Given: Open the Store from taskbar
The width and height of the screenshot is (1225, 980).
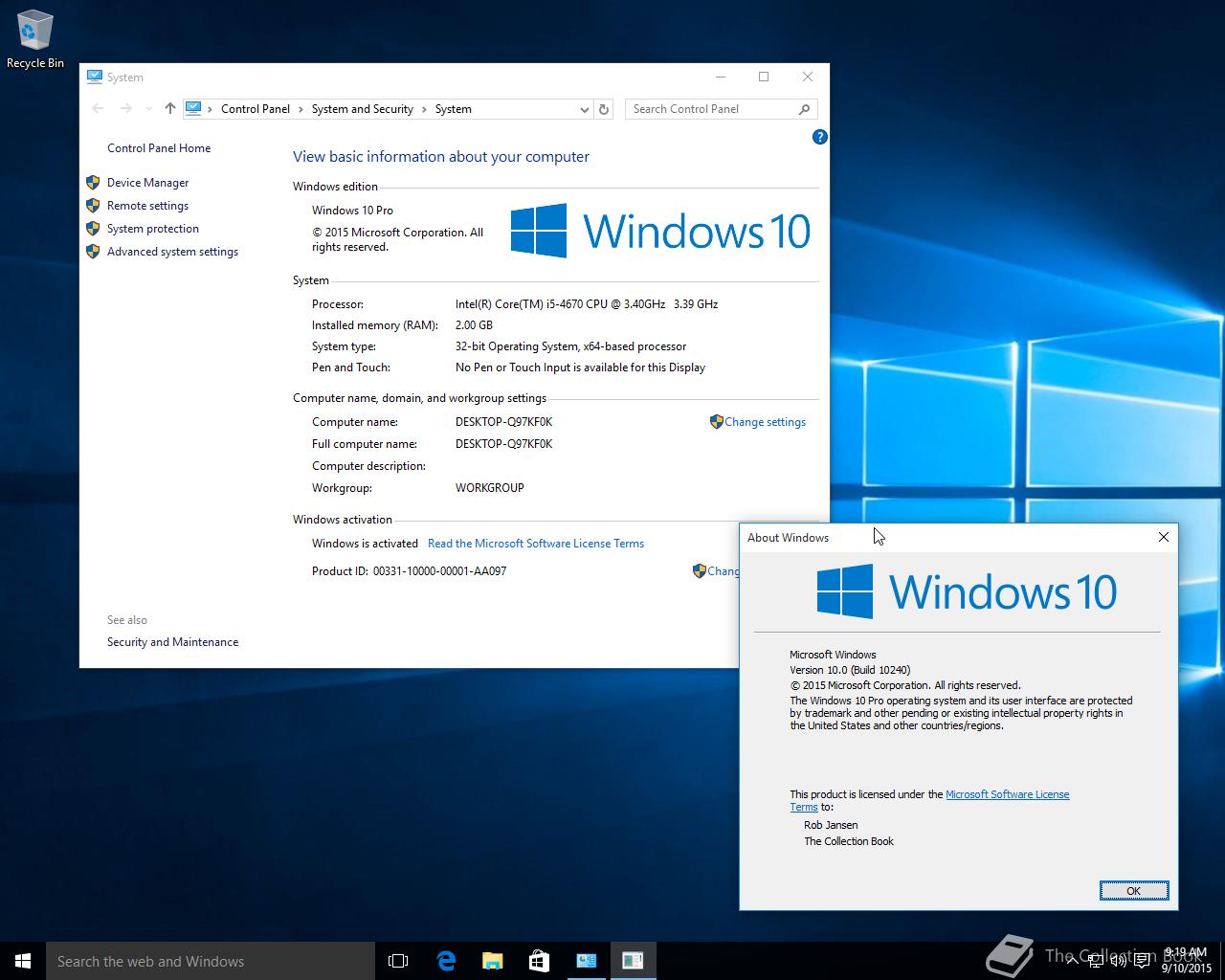Looking at the screenshot, I should [539, 961].
